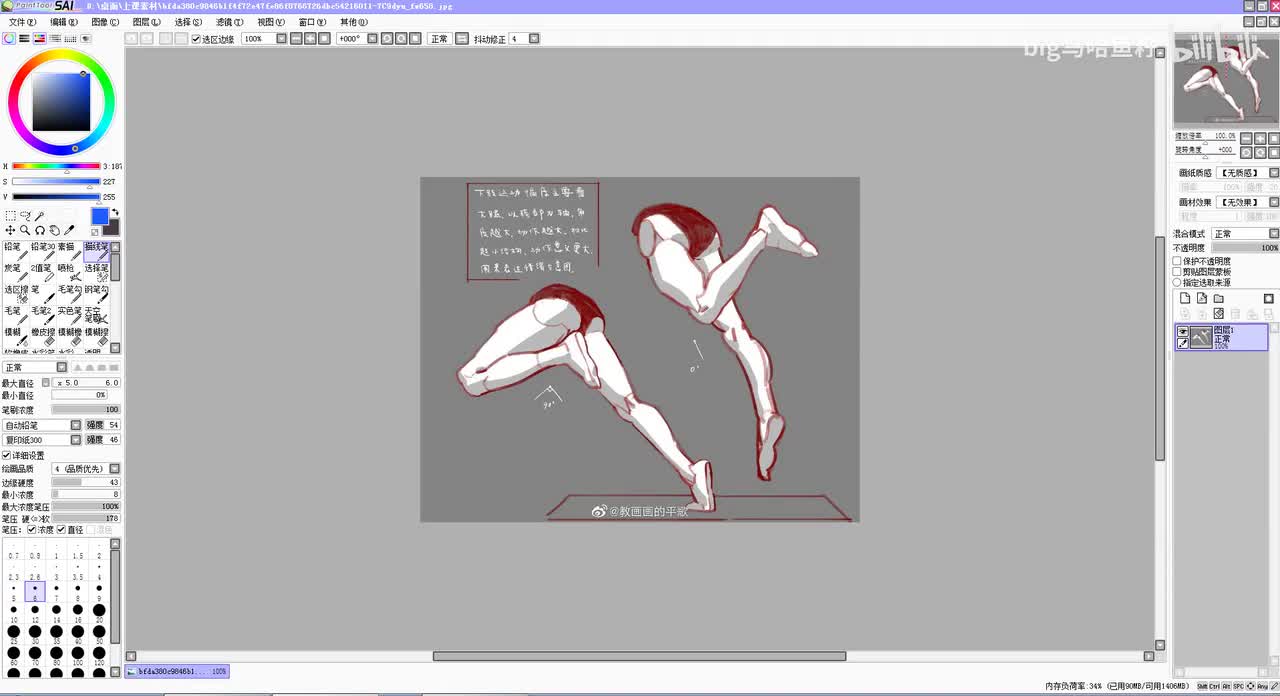
Task: Select the move layer tool
Action: (x=10, y=230)
